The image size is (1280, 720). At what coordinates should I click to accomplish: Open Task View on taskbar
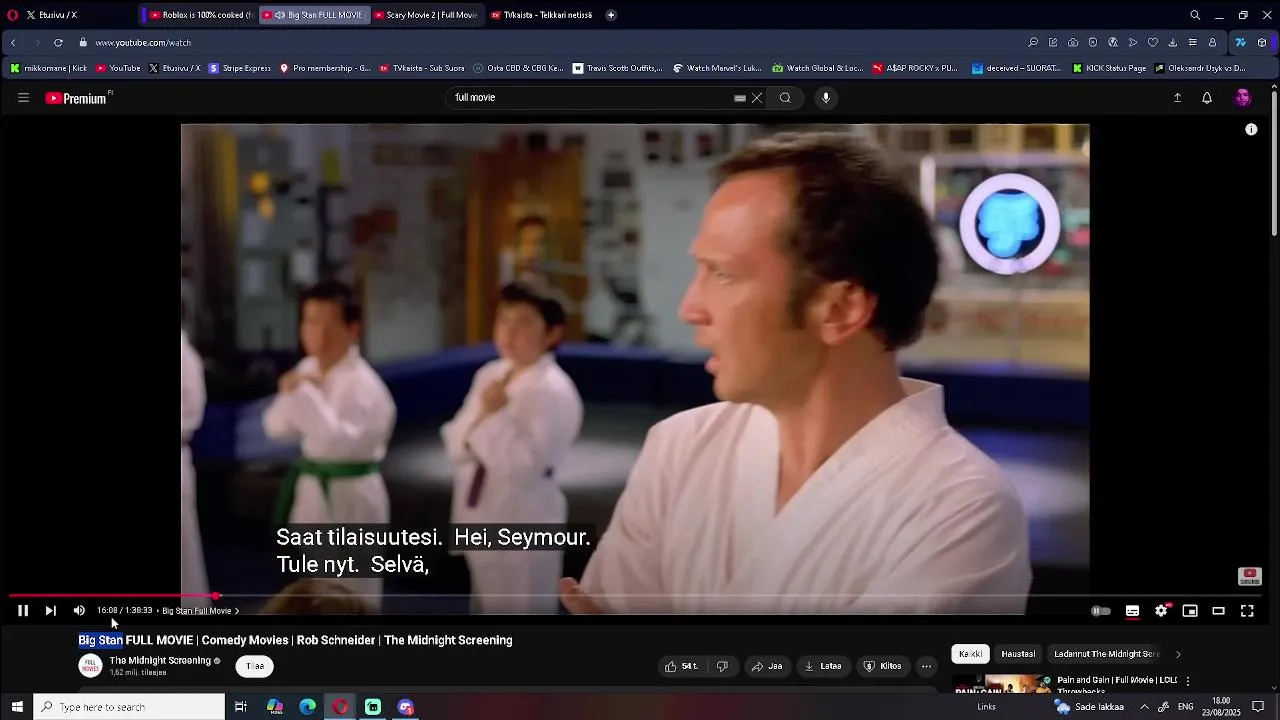(x=241, y=707)
